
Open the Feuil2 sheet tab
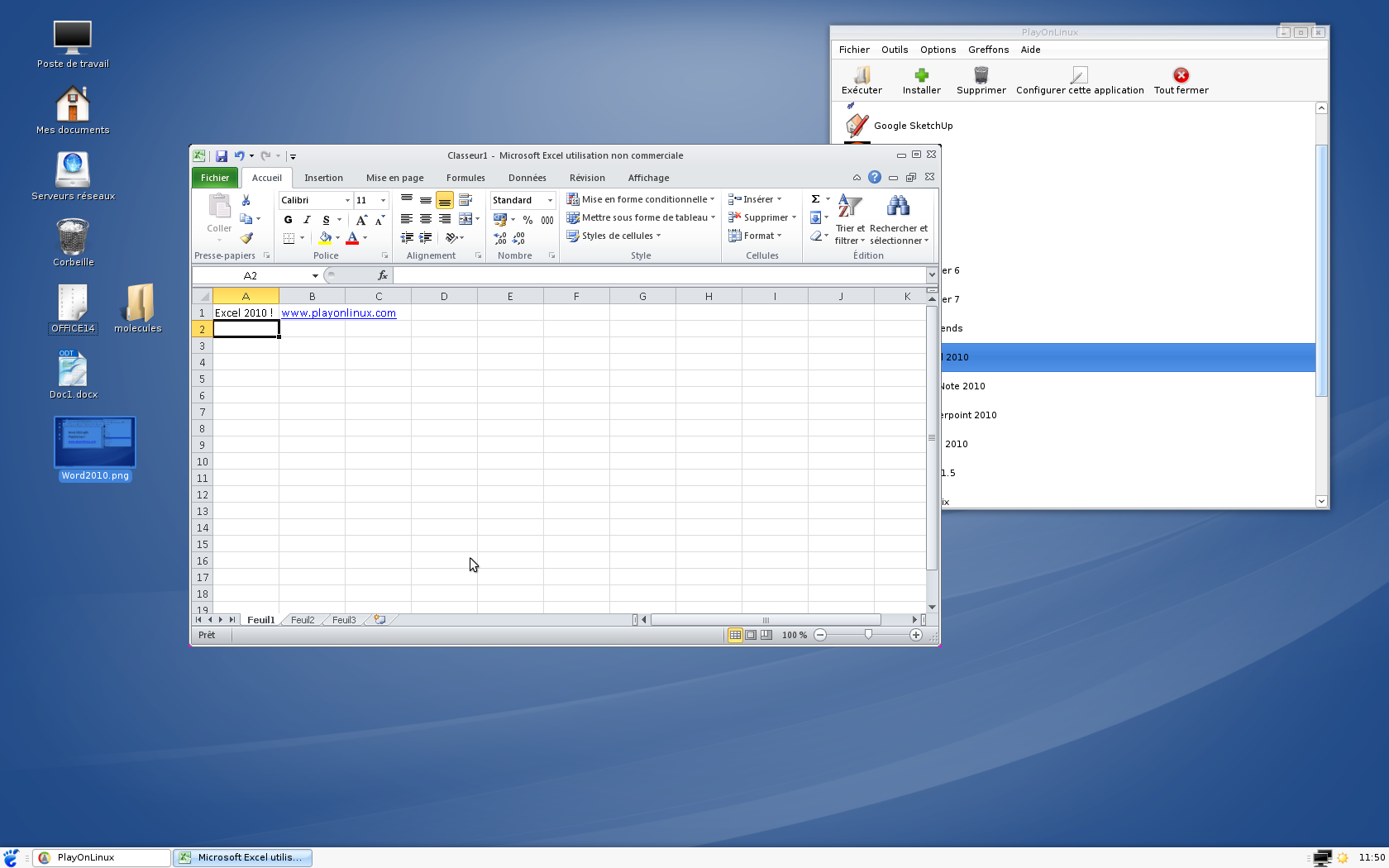(303, 620)
